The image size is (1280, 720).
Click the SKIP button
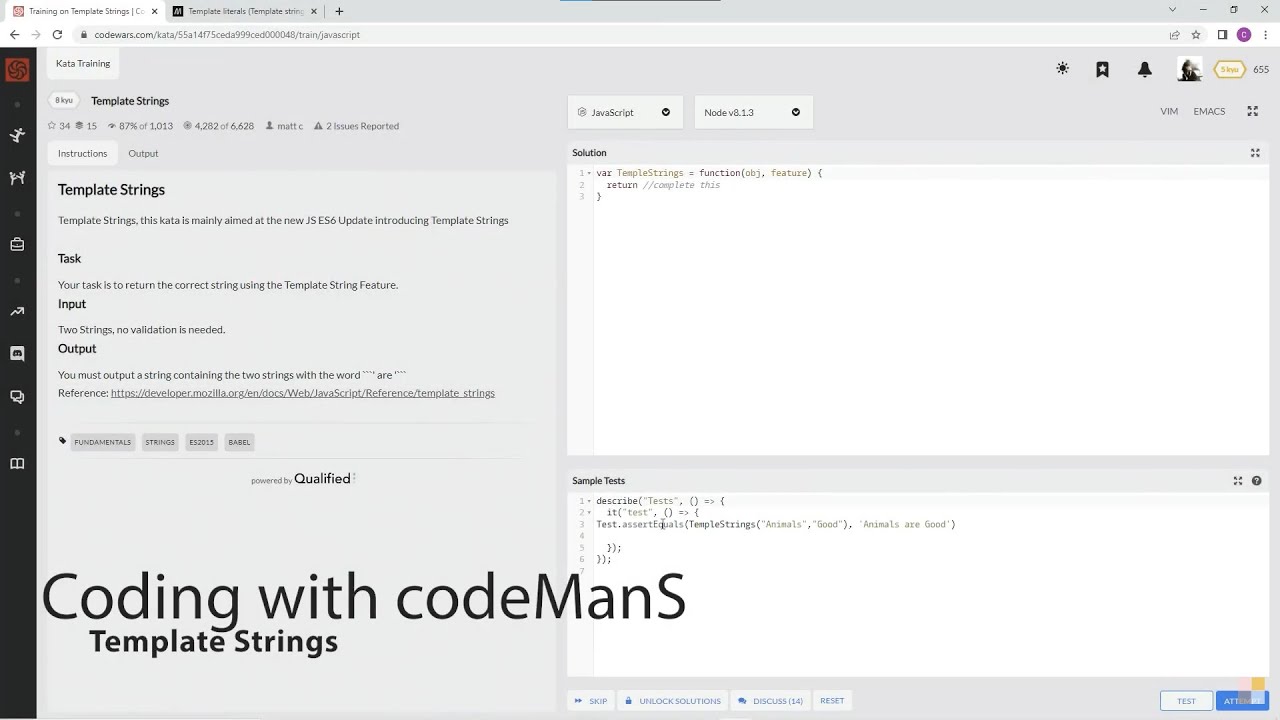click(591, 701)
